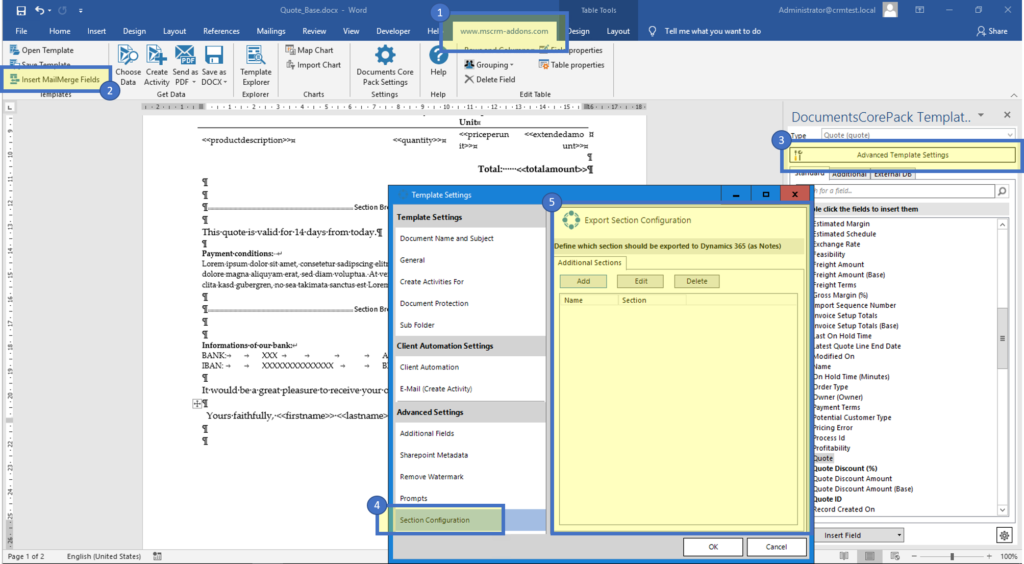This screenshot has height=564, width=1024.
Task: Switch to the Home ribbon tab
Action: (59, 31)
